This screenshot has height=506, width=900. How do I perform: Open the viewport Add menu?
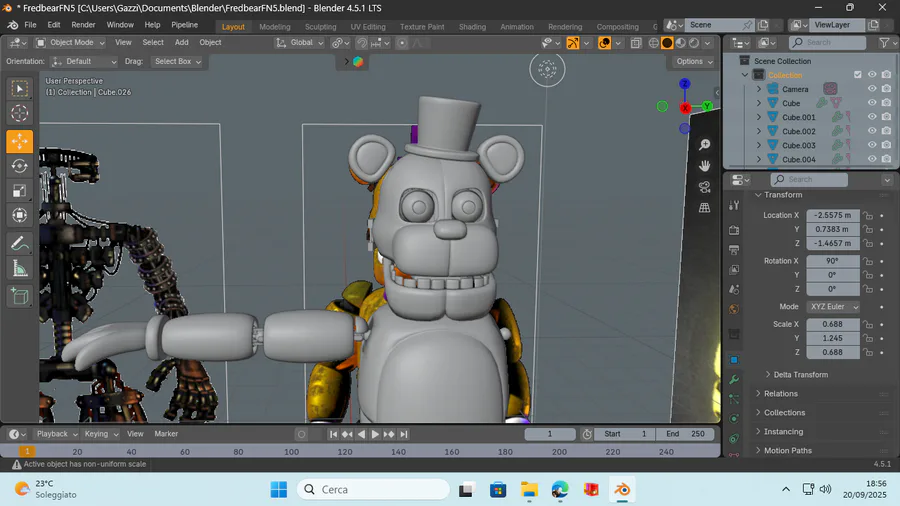click(181, 42)
